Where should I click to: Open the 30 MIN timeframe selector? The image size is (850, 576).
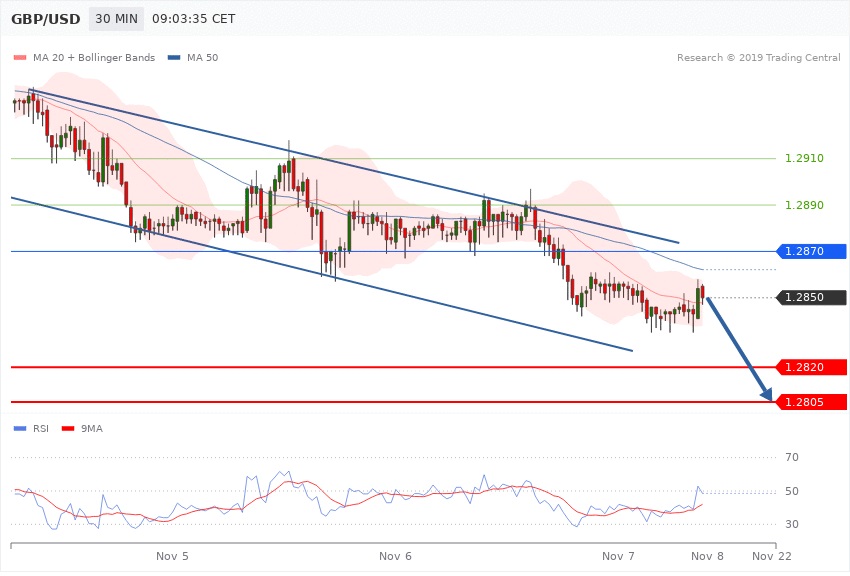pyautogui.click(x=116, y=19)
